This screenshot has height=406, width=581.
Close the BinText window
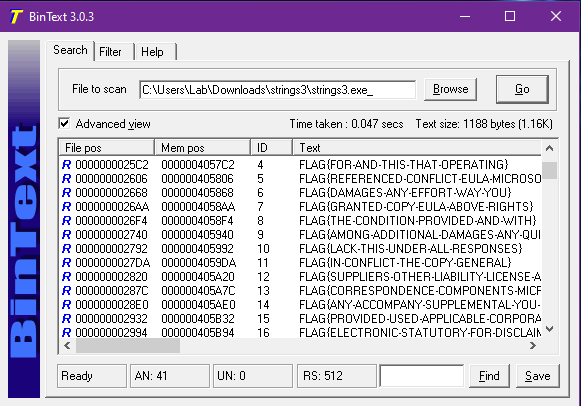(555, 16)
